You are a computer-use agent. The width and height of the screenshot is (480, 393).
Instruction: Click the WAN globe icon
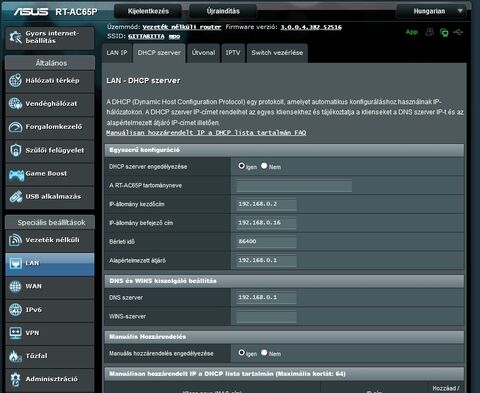click(15, 286)
